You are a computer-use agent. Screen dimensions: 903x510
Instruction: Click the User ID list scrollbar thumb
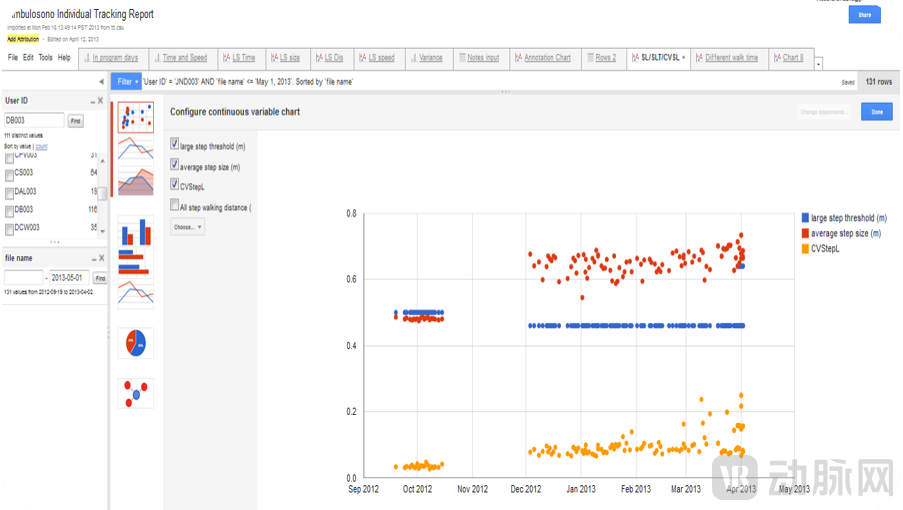103,193
